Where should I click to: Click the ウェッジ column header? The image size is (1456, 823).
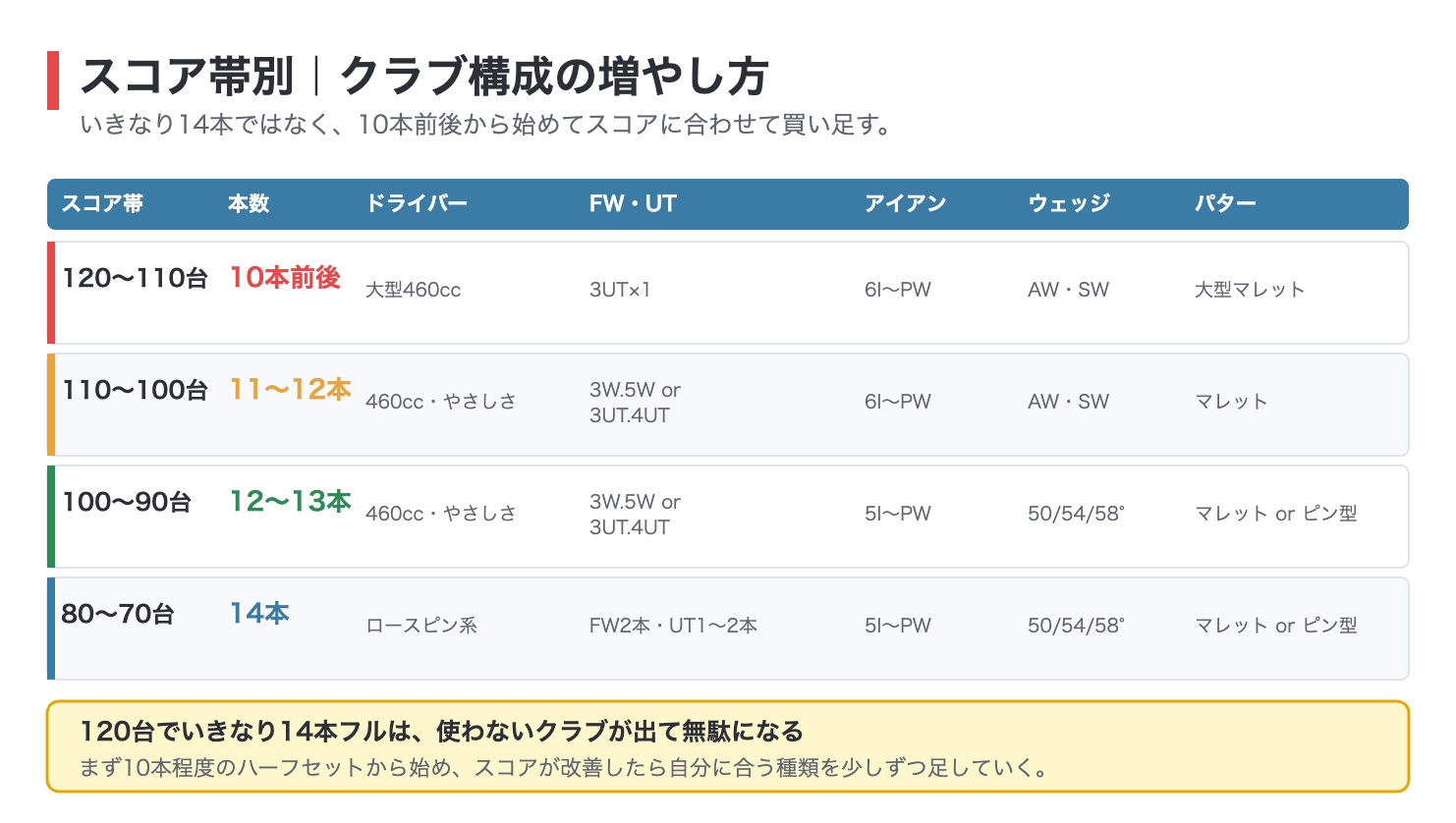click(1069, 203)
